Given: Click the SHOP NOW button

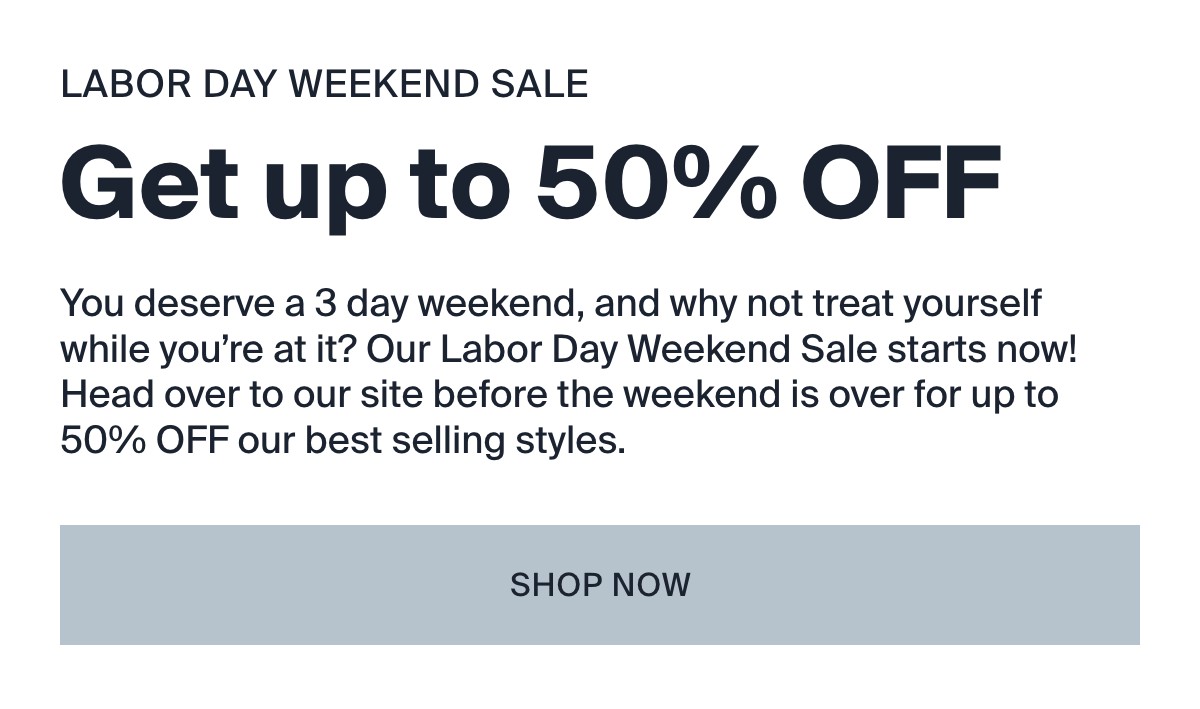Looking at the screenshot, I should coord(599,585).
